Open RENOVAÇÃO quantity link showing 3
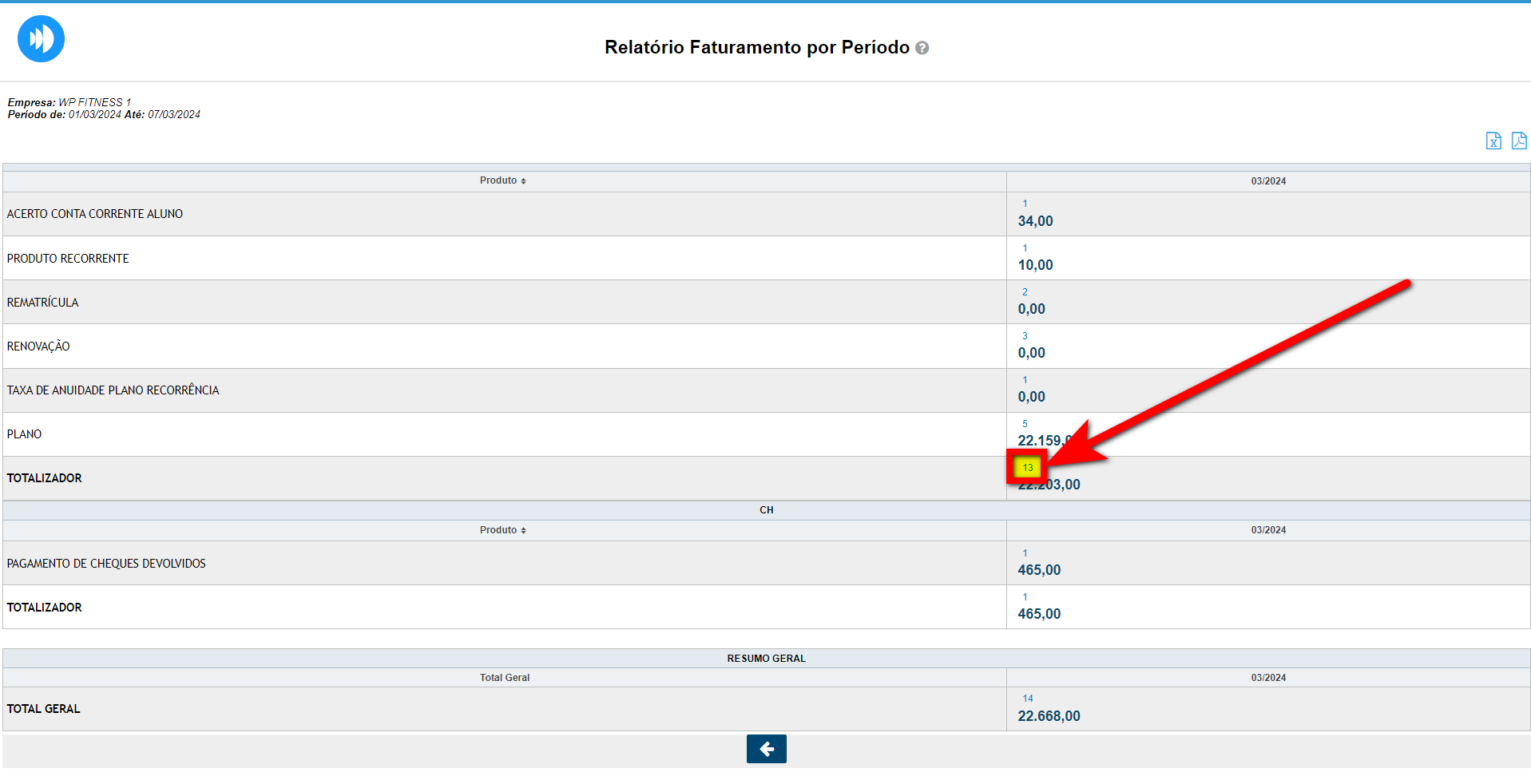The width and height of the screenshot is (1531, 784). pos(1025,336)
